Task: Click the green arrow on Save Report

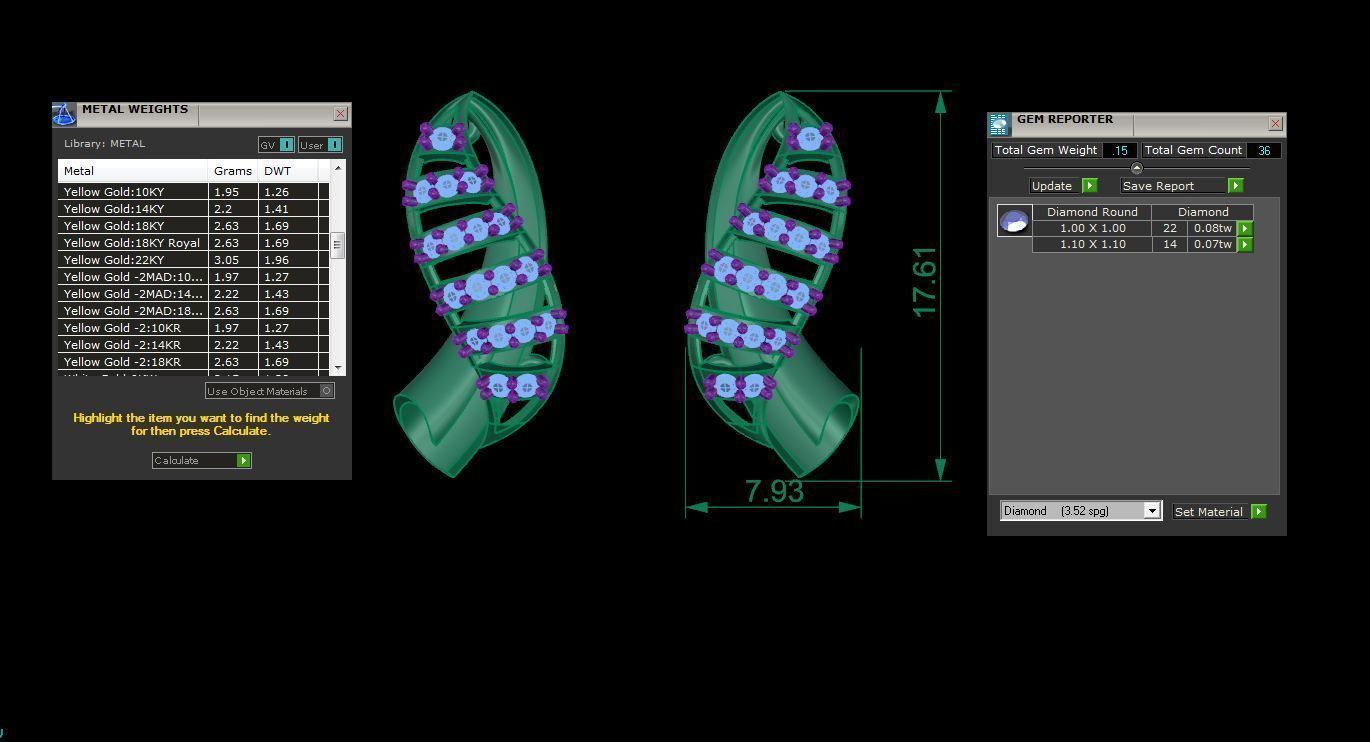Action: pyautogui.click(x=1235, y=185)
